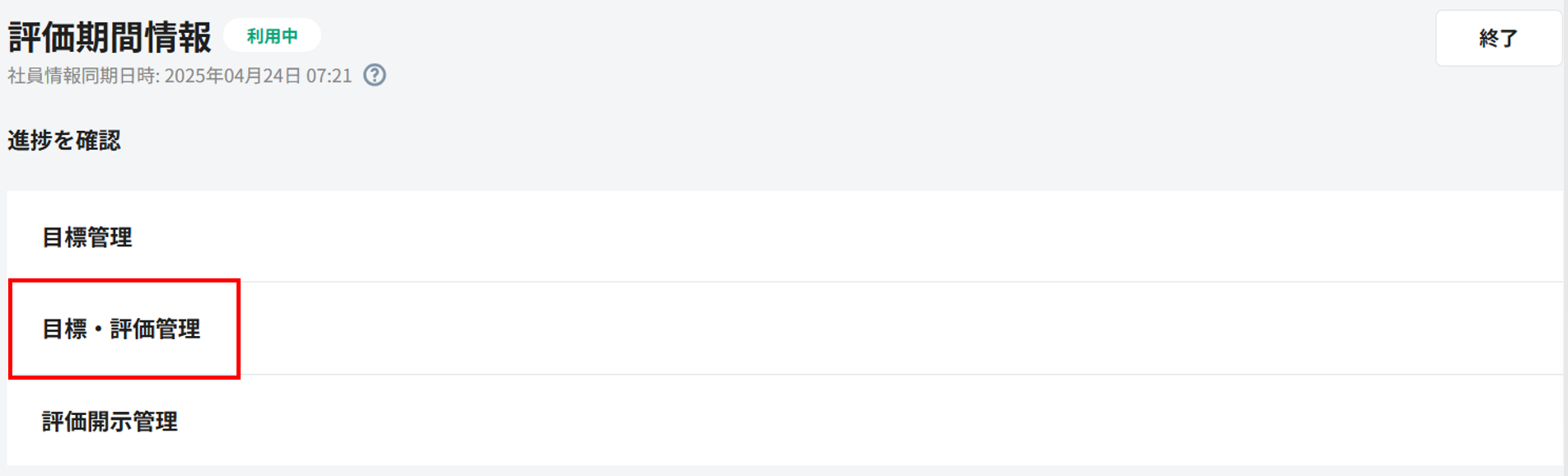This screenshot has height=476, width=1568.
Task: End the evaluation period with 終了
Action: 1498,38
